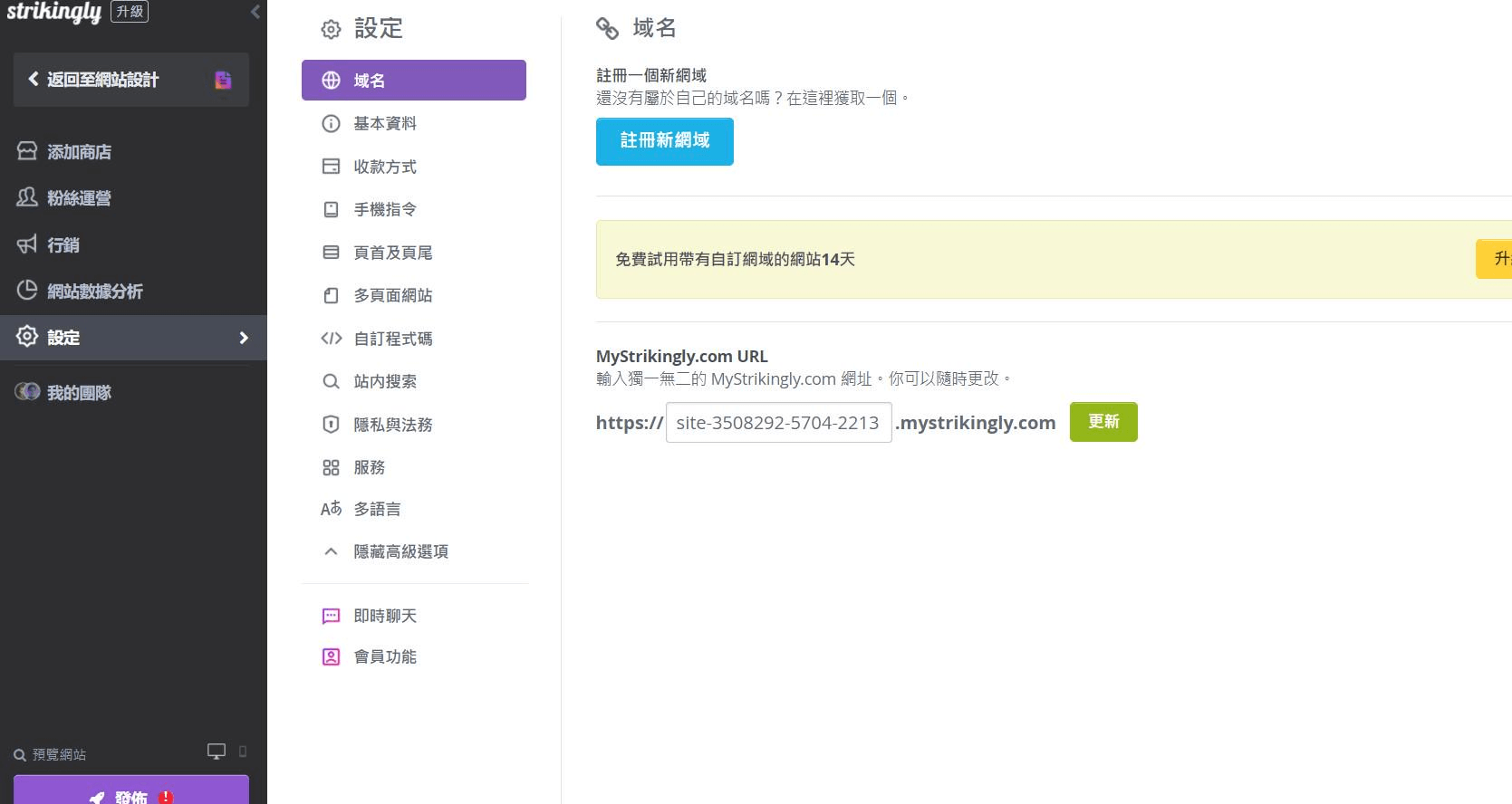Click the Strikingly logo

click(53, 13)
